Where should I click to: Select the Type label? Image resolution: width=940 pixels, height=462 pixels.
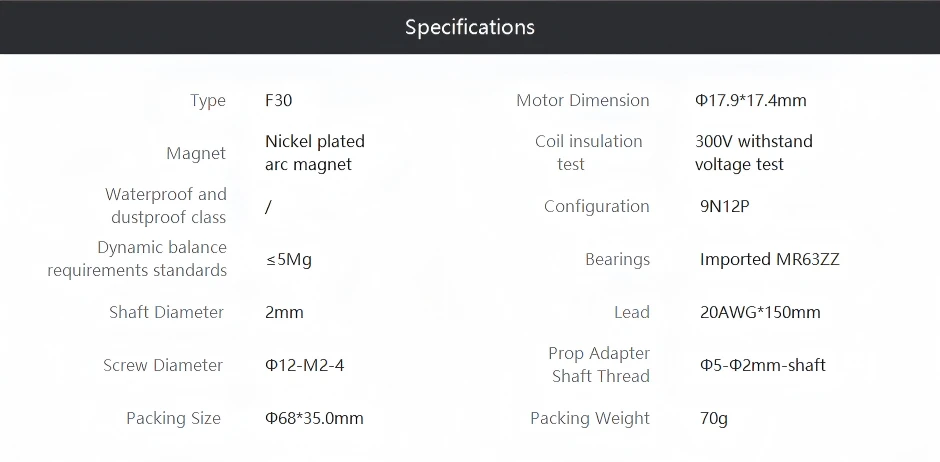pyautogui.click(x=207, y=100)
